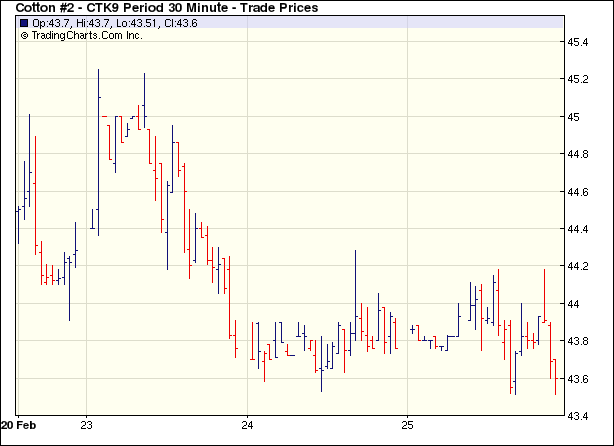Select the 25 date marker on x-axis

pyautogui.click(x=408, y=426)
